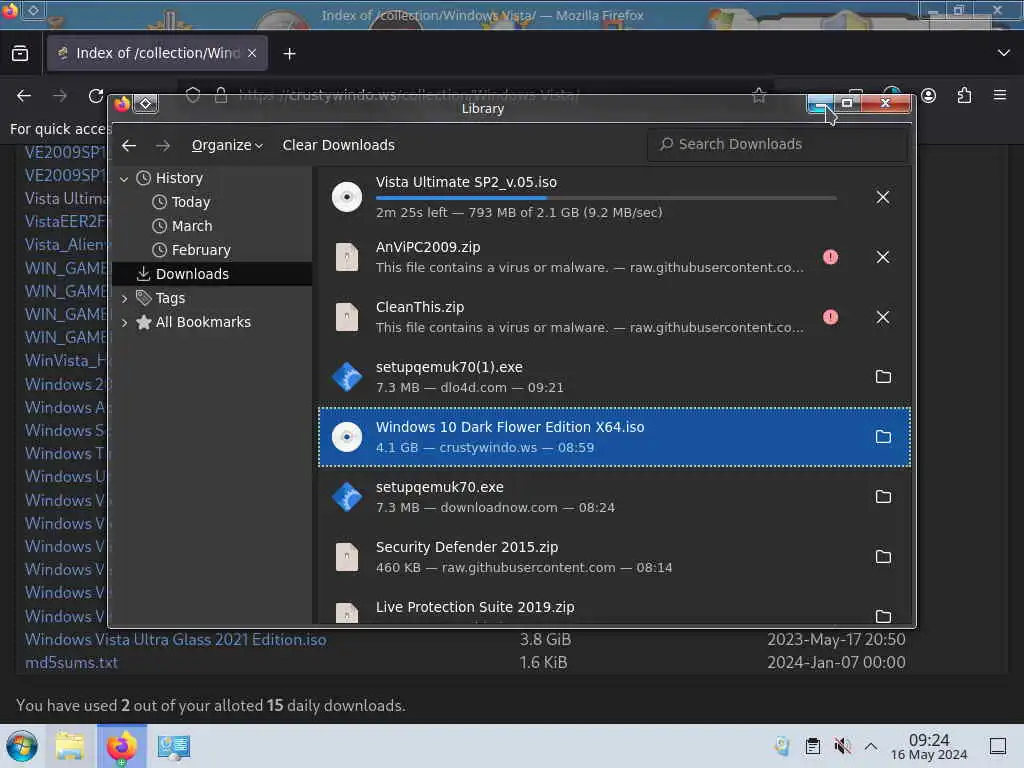Click Firefox back arrow in browser toolbar
This screenshot has width=1024, height=768.
tap(24, 96)
